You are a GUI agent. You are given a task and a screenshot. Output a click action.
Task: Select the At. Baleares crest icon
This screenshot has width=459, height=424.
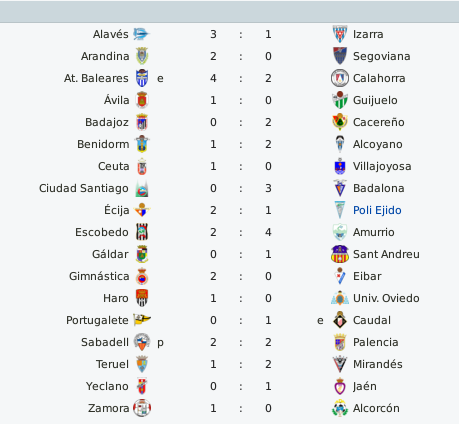142,78
